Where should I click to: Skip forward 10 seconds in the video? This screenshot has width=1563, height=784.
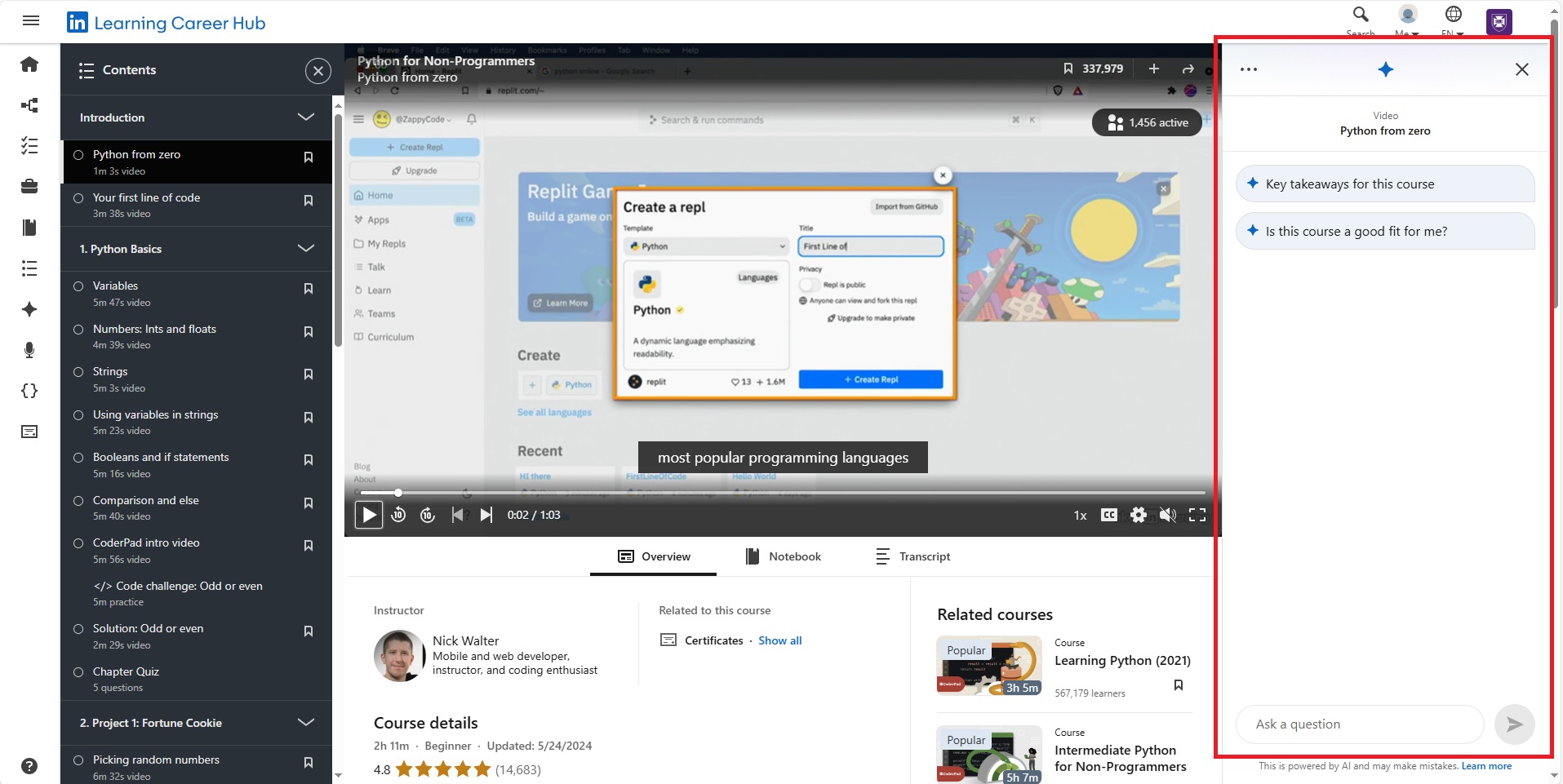(x=427, y=515)
